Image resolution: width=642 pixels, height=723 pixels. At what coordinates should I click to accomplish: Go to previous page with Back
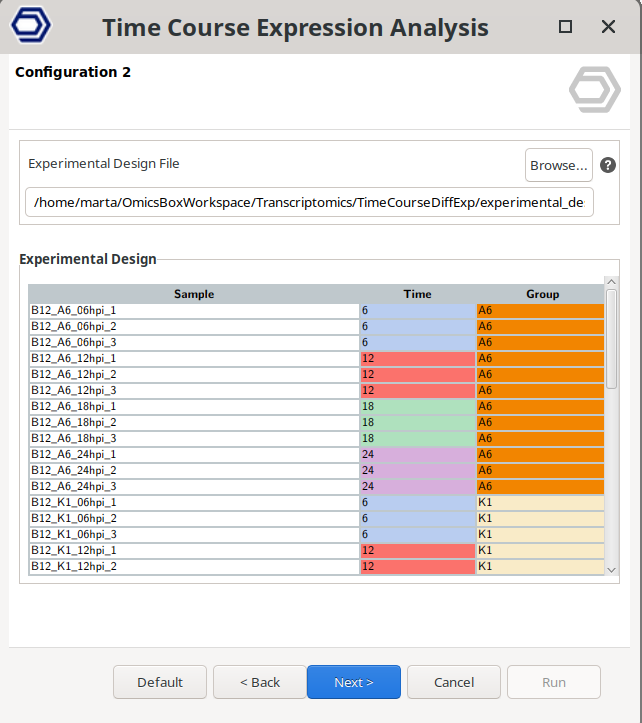point(259,682)
